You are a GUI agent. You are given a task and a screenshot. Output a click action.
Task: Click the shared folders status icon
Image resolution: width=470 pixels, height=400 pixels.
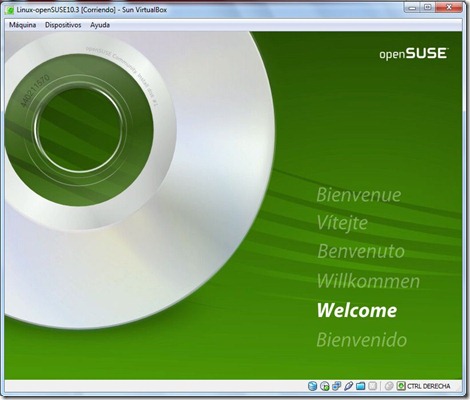[360, 386]
